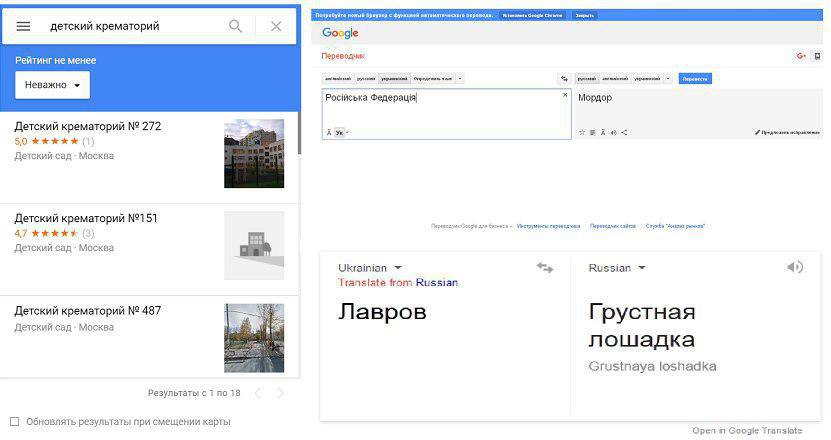Click the input box with Російська Федерація
Screen dimensions: 831x440
tap(446, 114)
